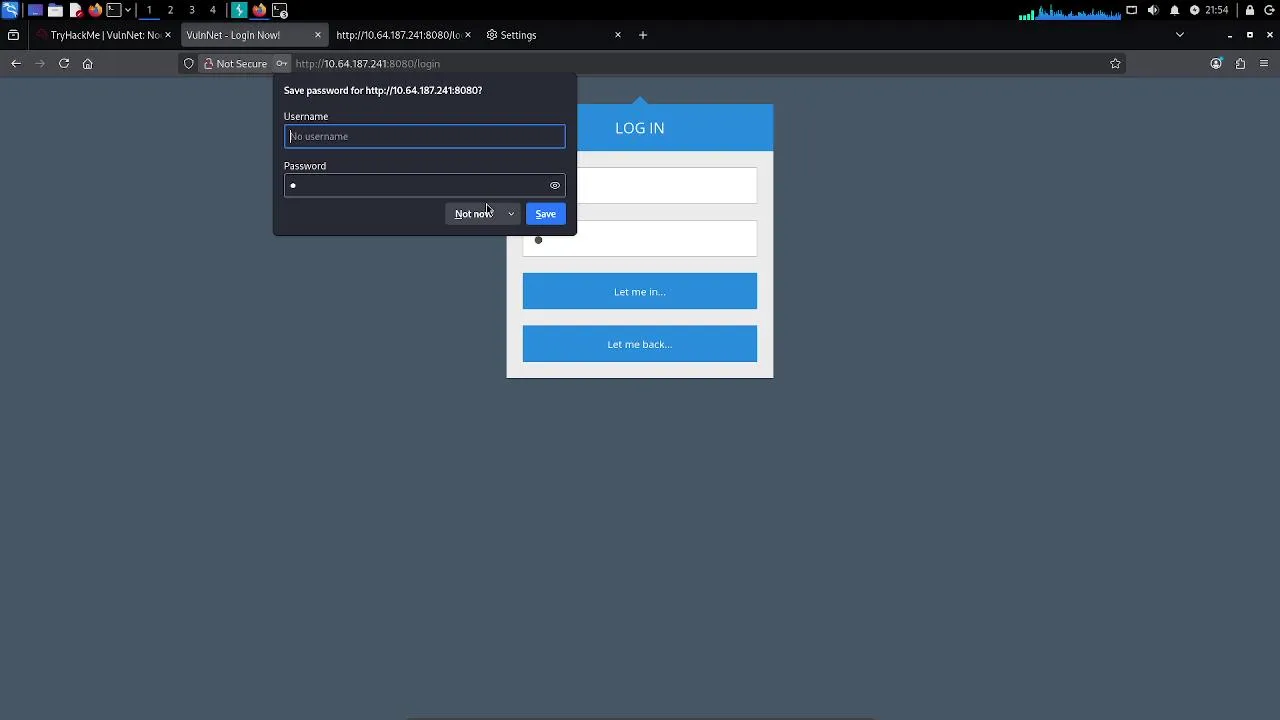Open the Kali applications menu
The image size is (1280, 720).
pyautogui.click(x=10, y=10)
